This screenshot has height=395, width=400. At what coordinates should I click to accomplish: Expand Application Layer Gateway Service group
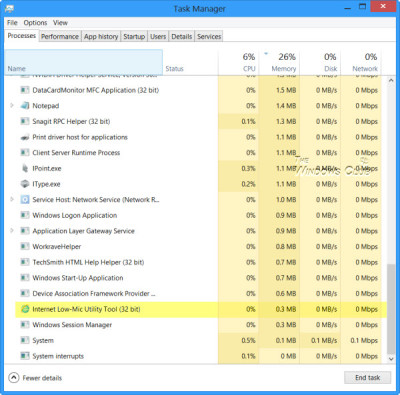[x=12, y=231]
